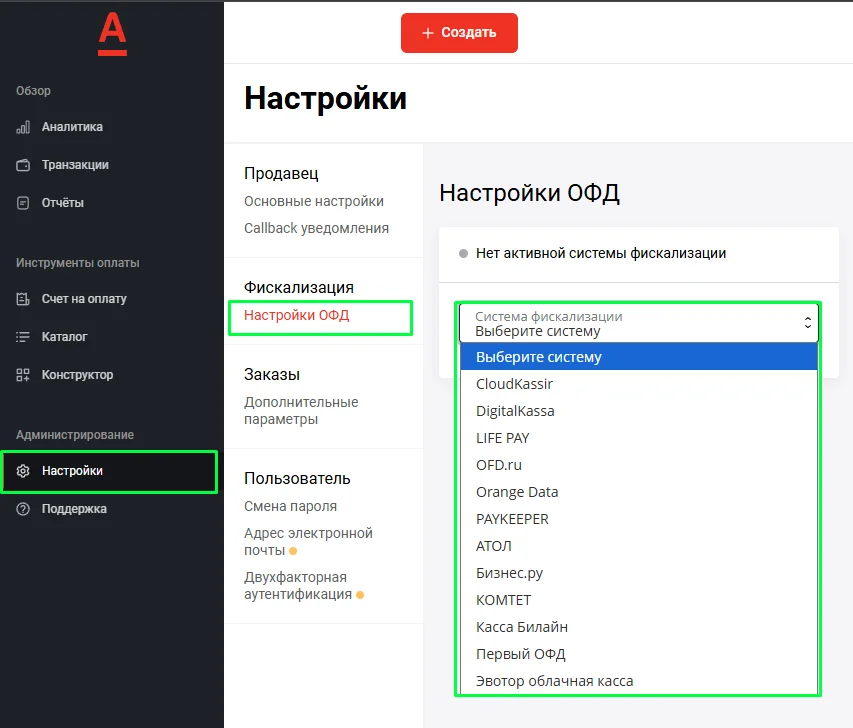Open Смена пароля link
This screenshot has width=853, height=728.
tap(290, 506)
